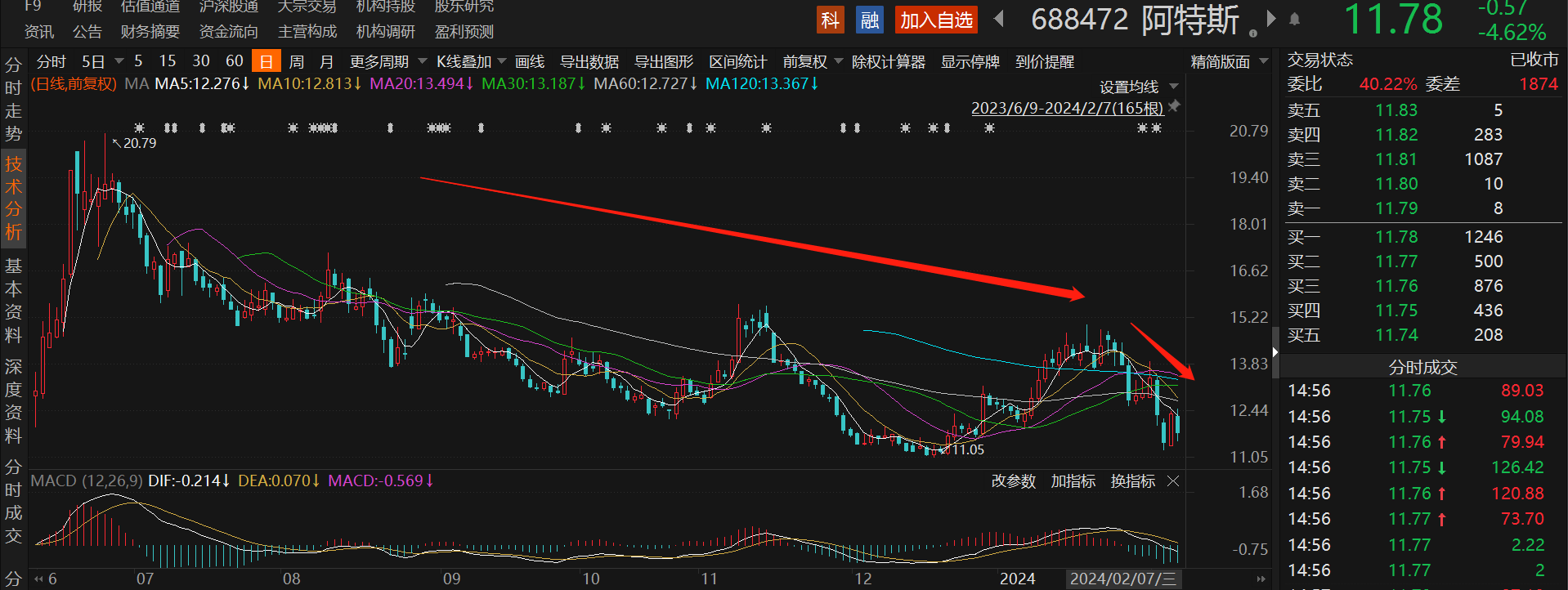Click the 分时成交 panel header
The height and width of the screenshot is (590, 1568).
point(1422,367)
